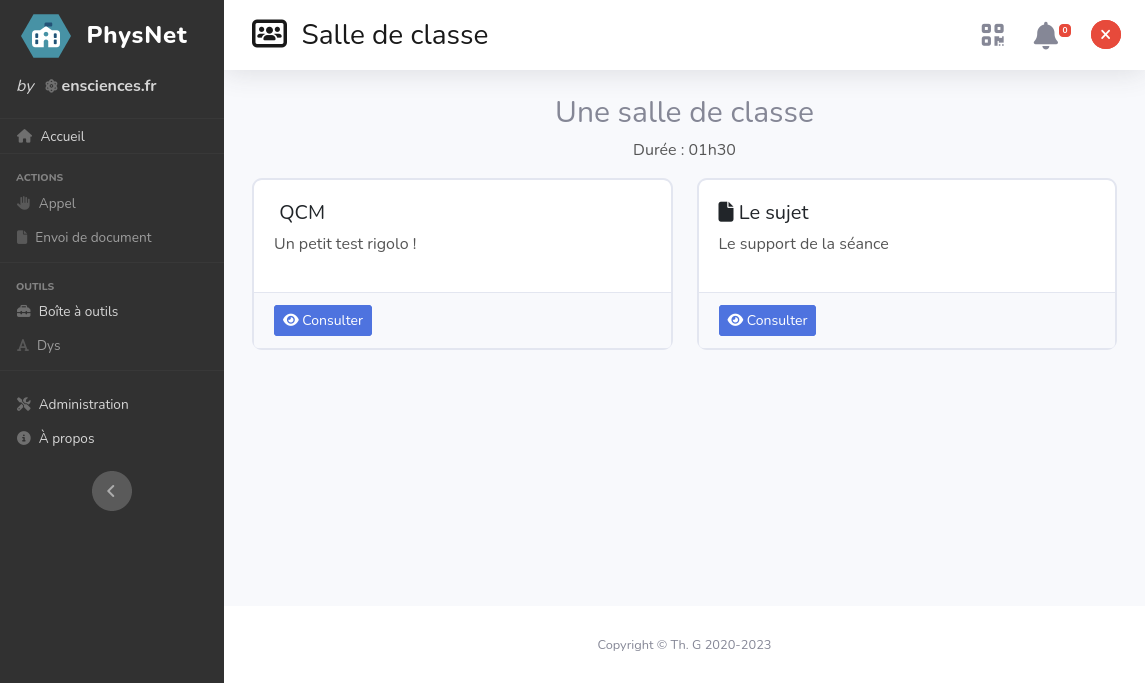The image size is (1145, 683).
Task: Click the Le sujet card title
Action: click(x=773, y=212)
